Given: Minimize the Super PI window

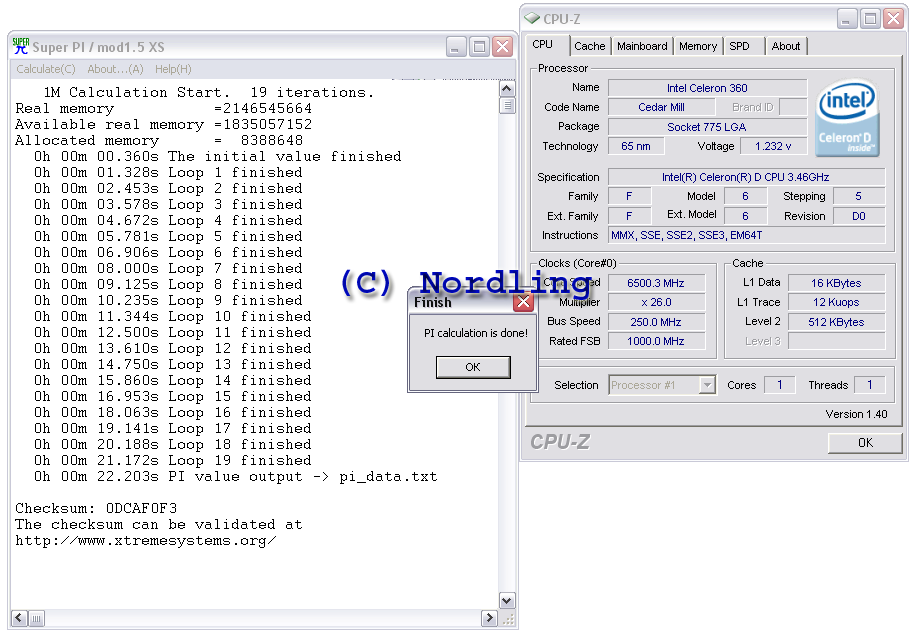Looking at the screenshot, I should click(x=456, y=47).
